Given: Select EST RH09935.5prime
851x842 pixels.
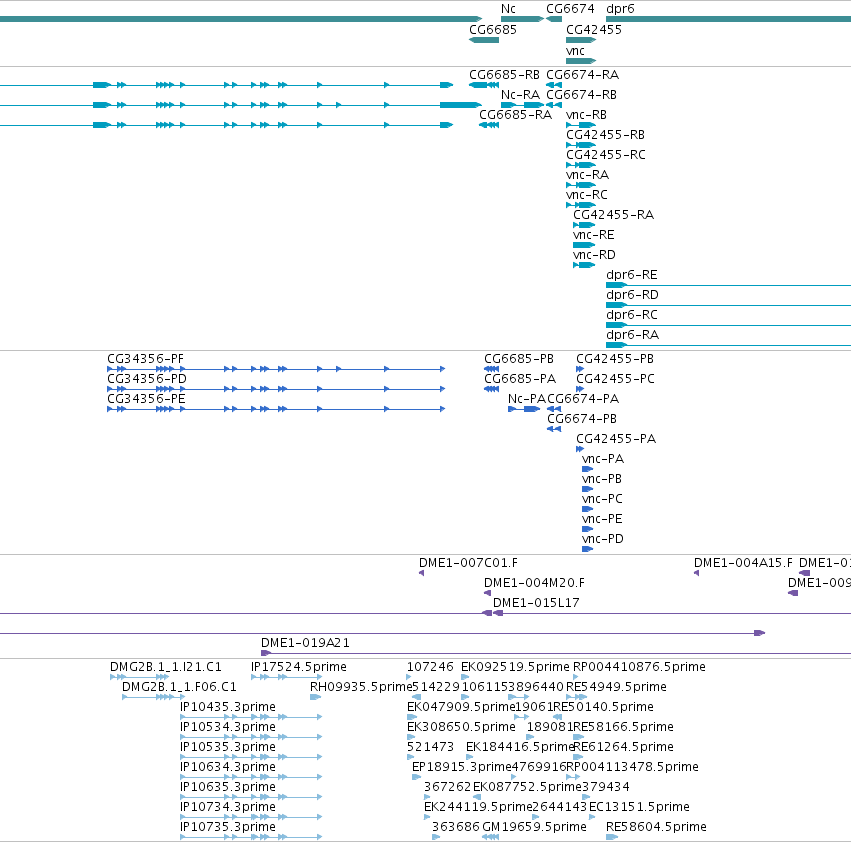Looking at the screenshot, I should click(361, 687).
